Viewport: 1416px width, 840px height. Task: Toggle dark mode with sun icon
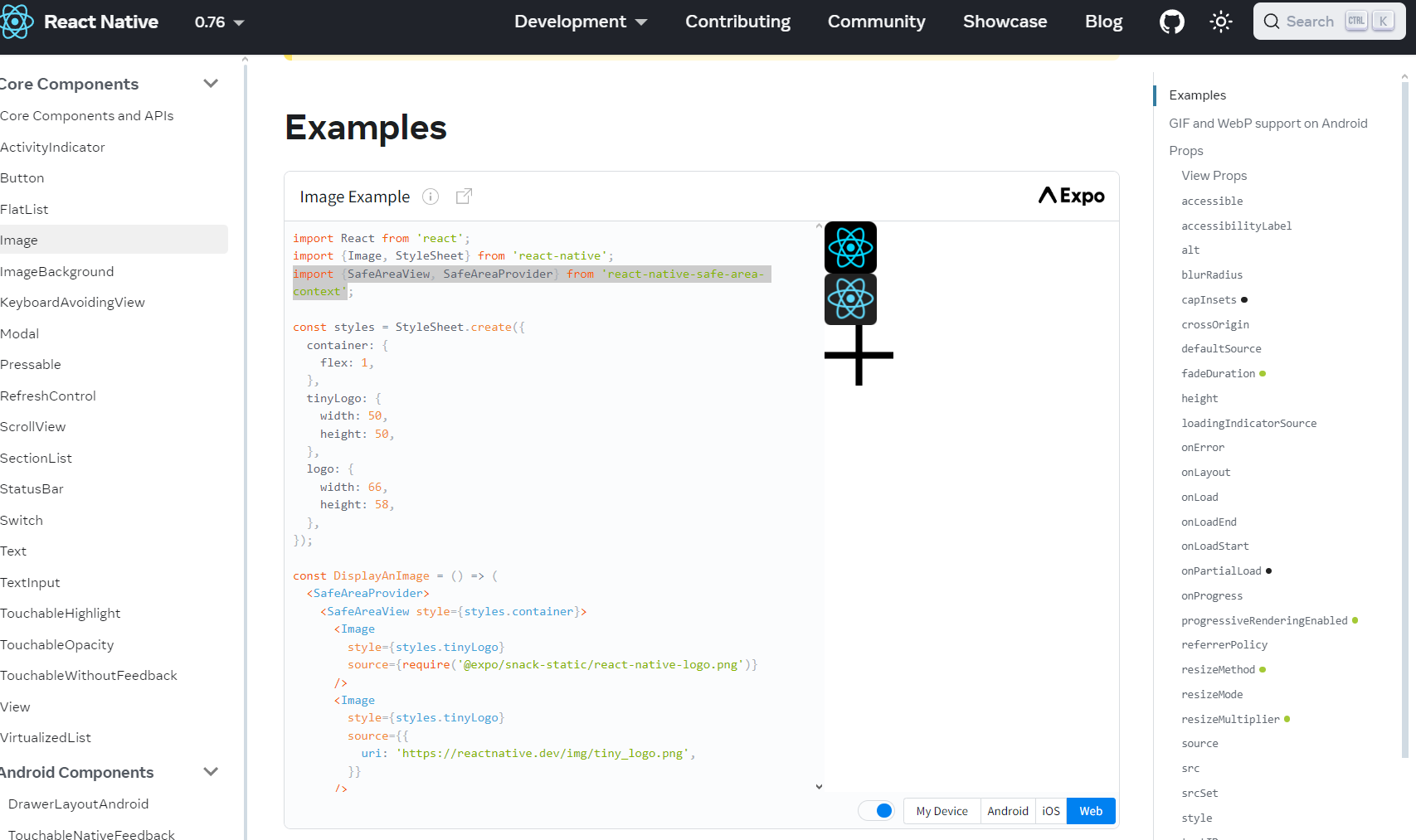[x=1221, y=22]
